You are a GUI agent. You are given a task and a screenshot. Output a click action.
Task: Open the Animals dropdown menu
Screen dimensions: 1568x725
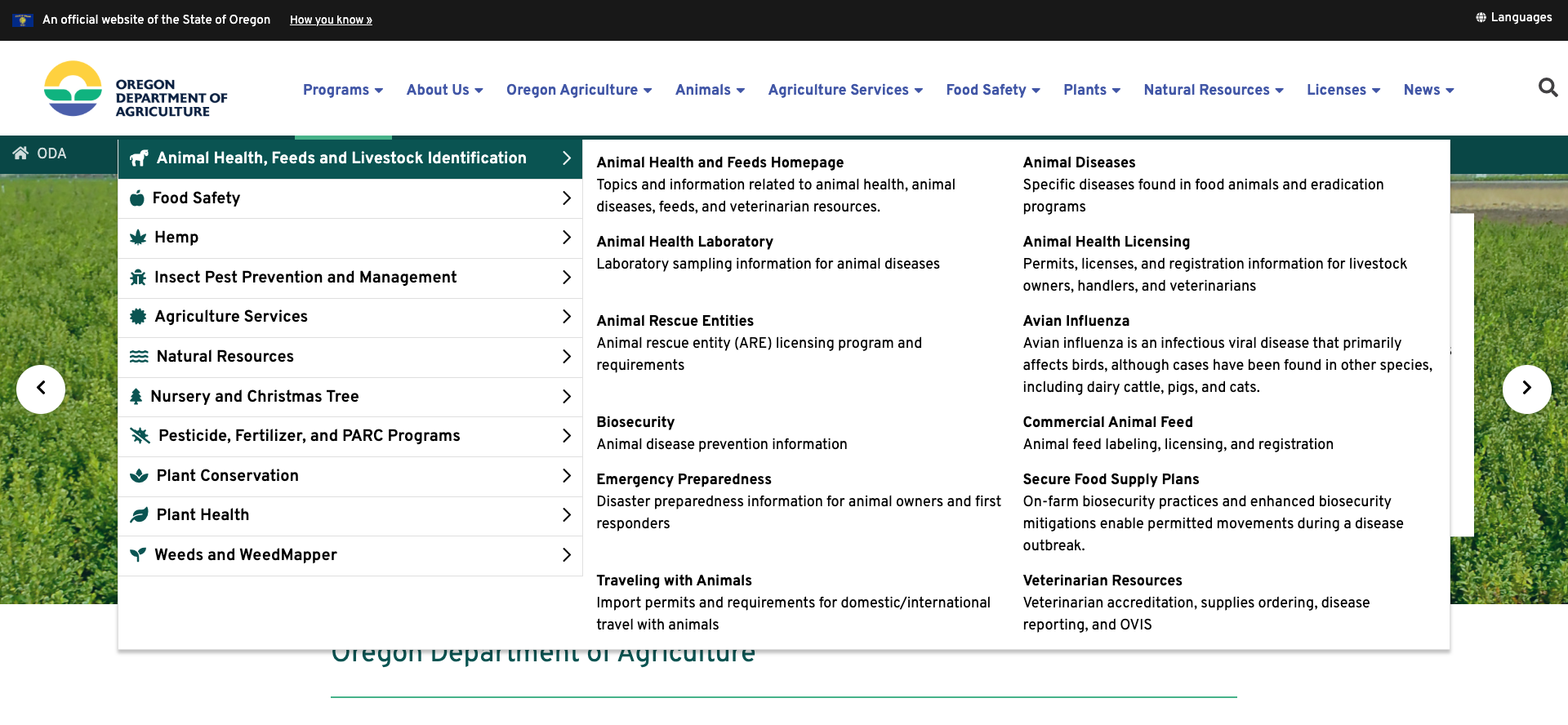pyautogui.click(x=710, y=90)
